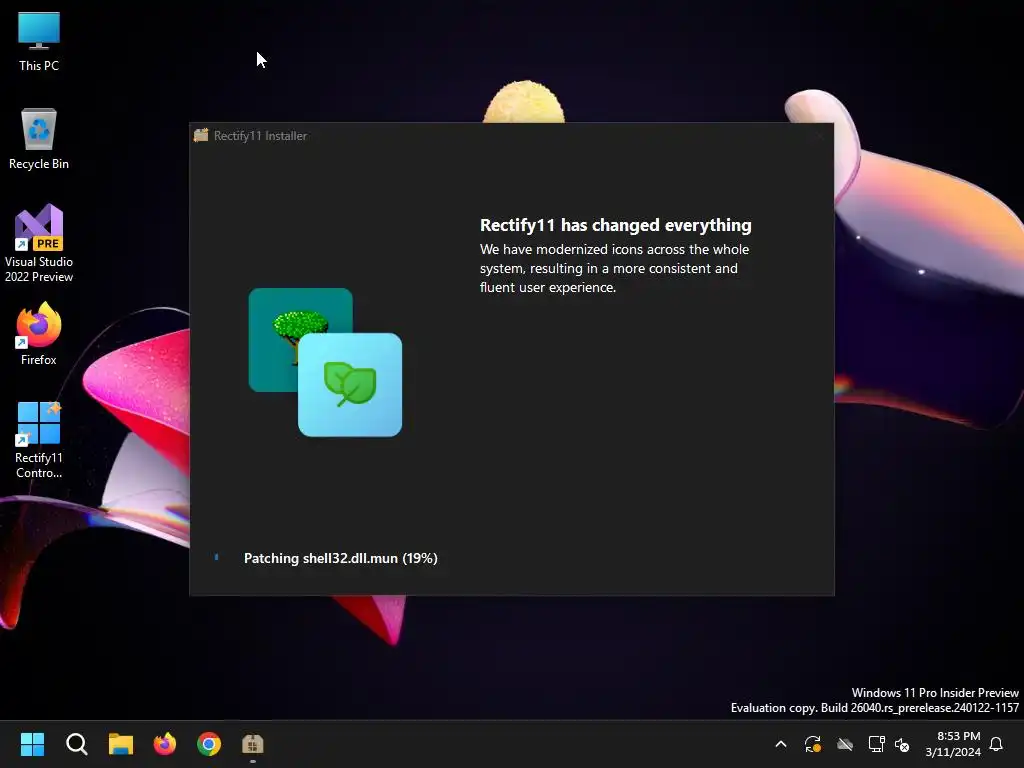Open the Windows Start menu
Image resolution: width=1024 pixels, height=768 pixels.
32,744
